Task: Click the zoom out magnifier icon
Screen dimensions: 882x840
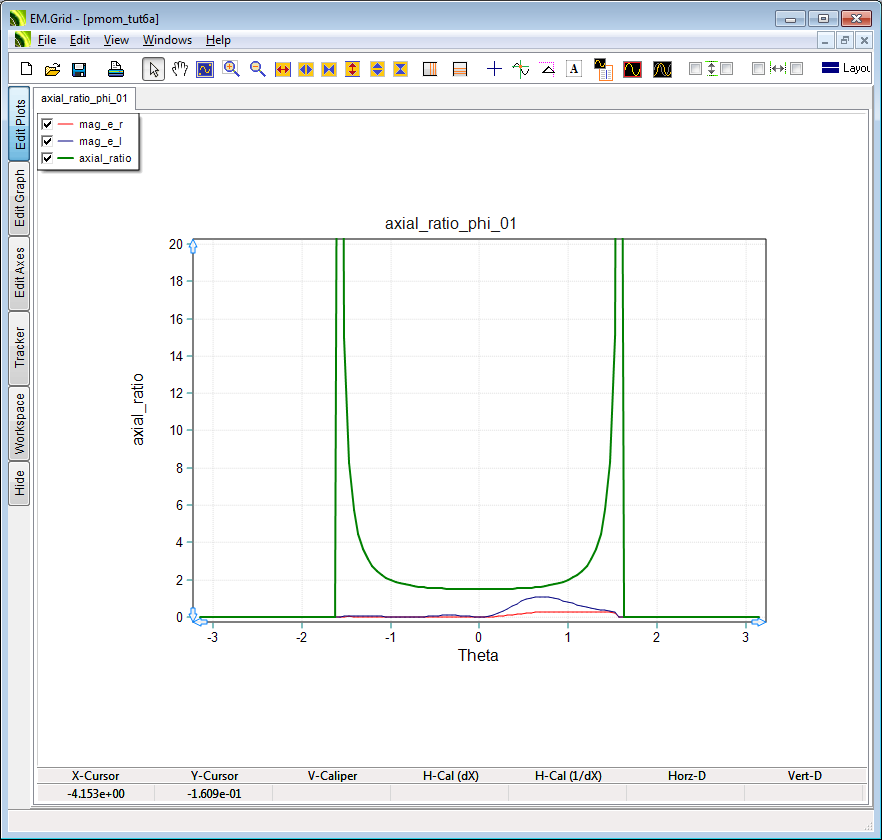Action: (x=257, y=69)
